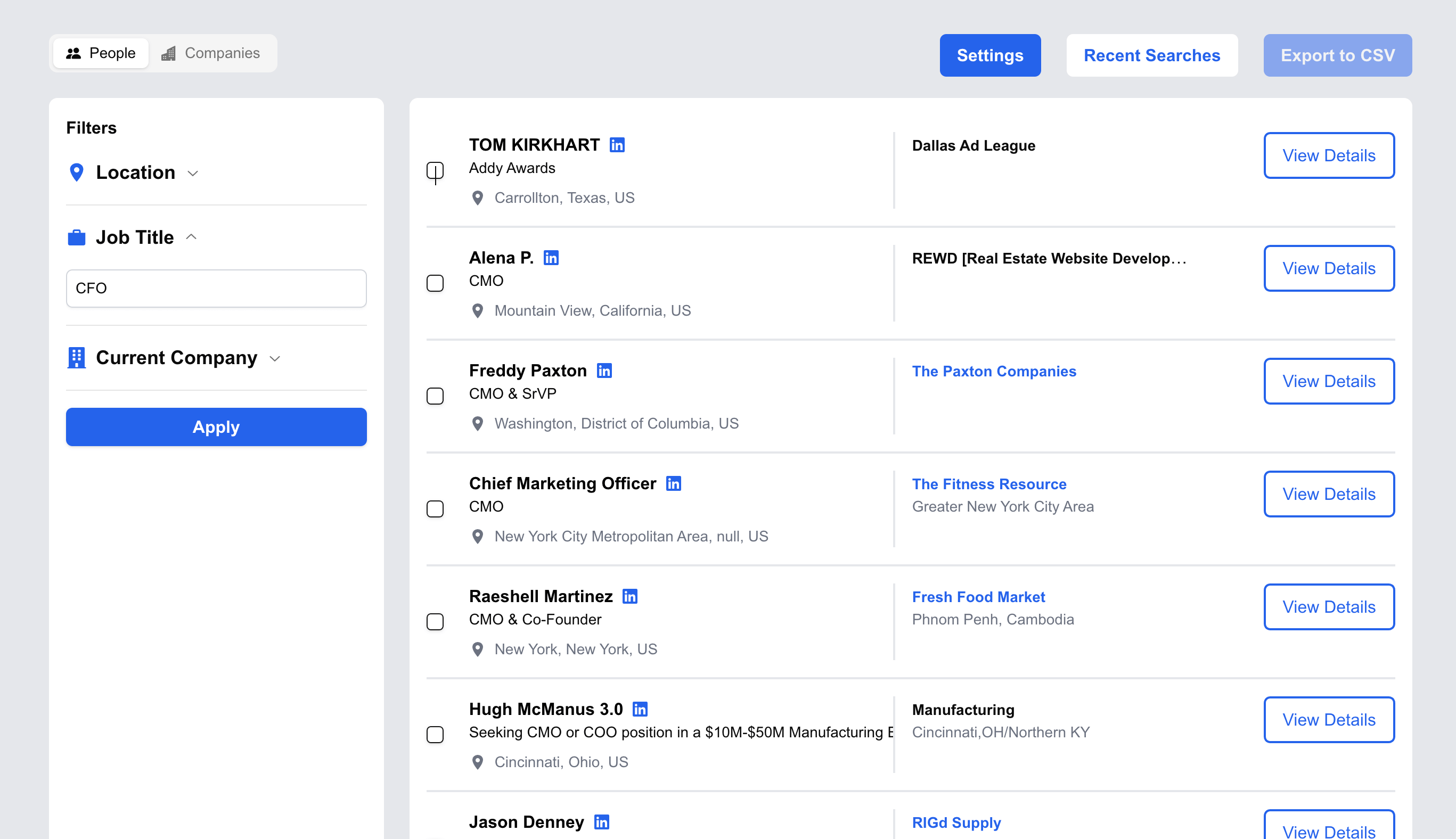
Task: Click the Job Title briefcase icon
Action: pos(77,237)
